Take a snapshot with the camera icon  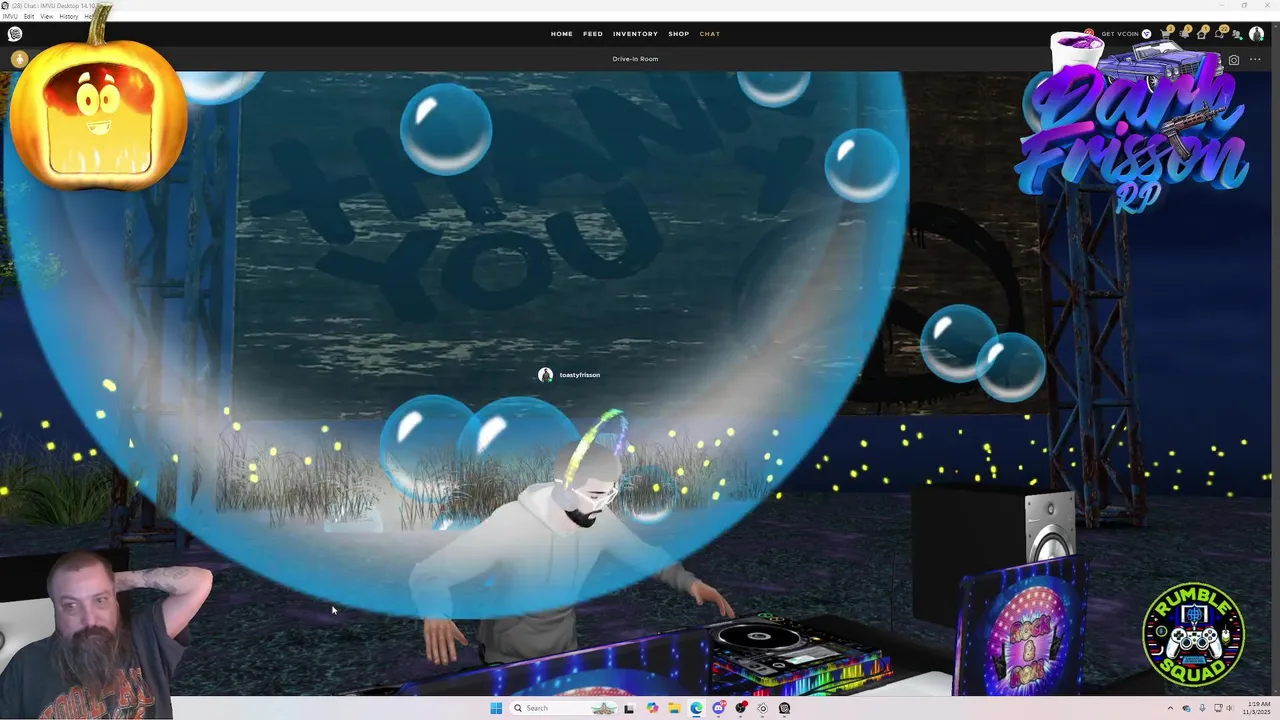click(x=1234, y=60)
